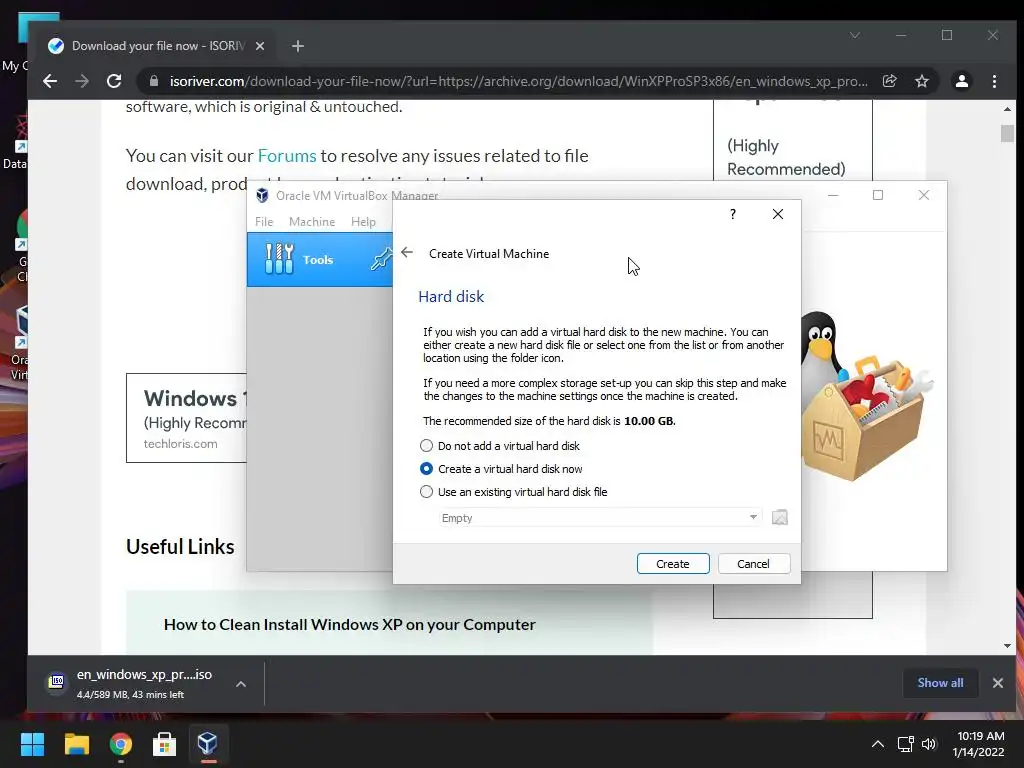
Task: Click the ISO file icon in downloads bar
Action: click(57, 682)
